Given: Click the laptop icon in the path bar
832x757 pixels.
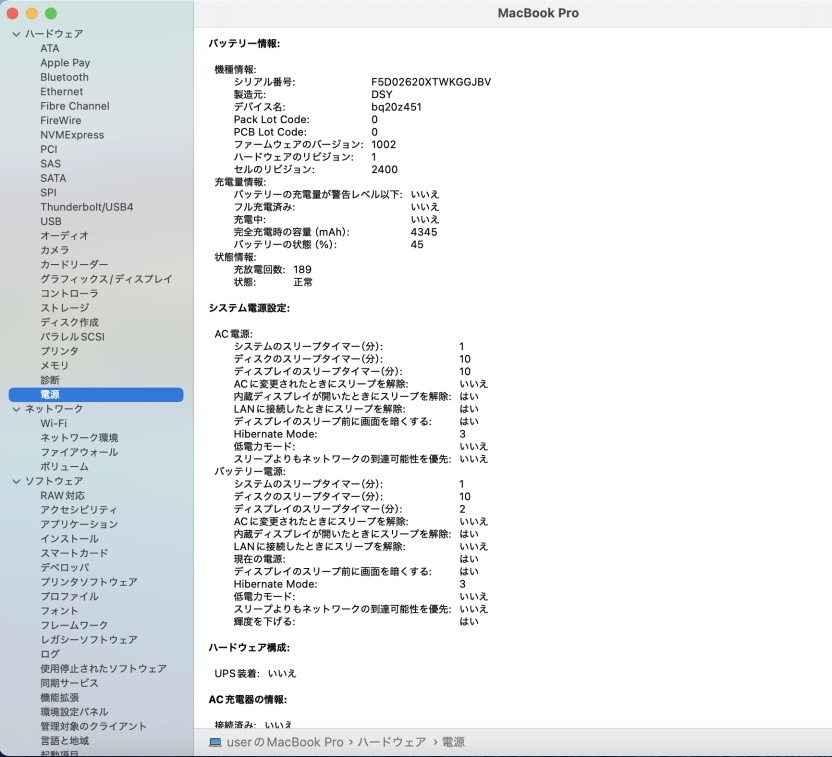Looking at the screenshot, I should click(215, 742).
